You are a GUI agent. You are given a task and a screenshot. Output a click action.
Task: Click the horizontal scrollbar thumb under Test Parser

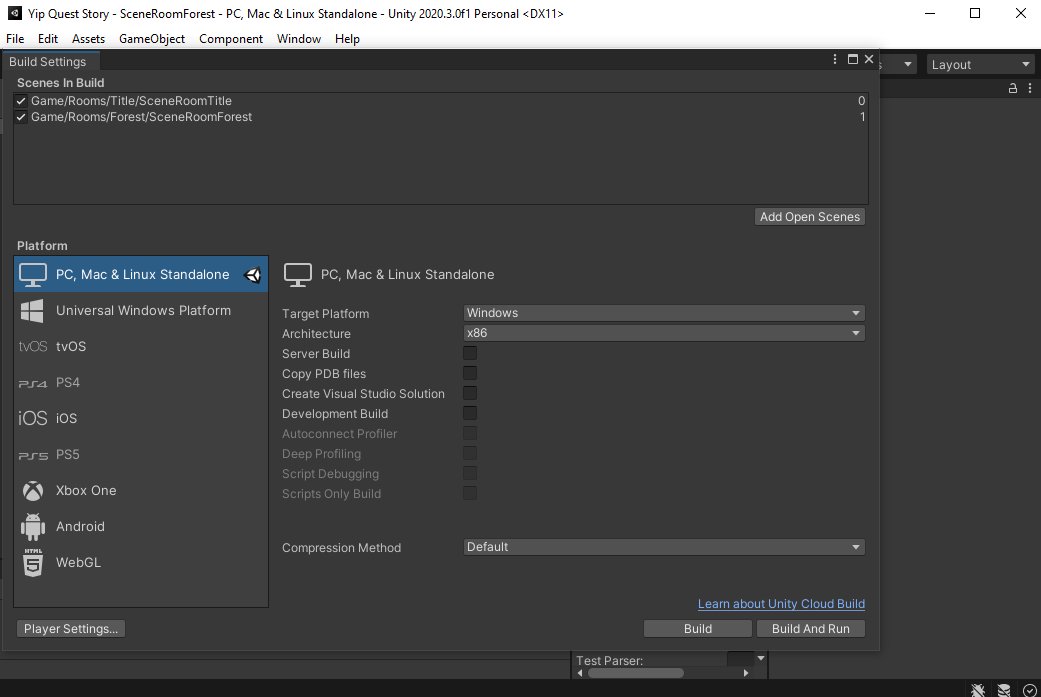pos(636,673)
